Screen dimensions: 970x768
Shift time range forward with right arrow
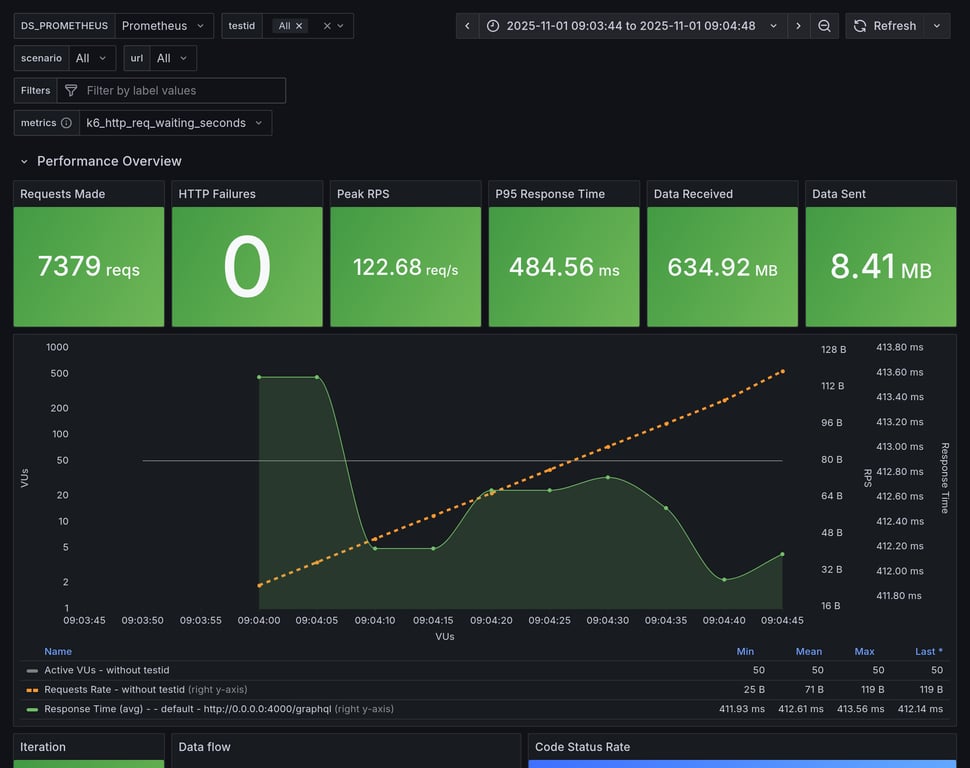point(798,26)
